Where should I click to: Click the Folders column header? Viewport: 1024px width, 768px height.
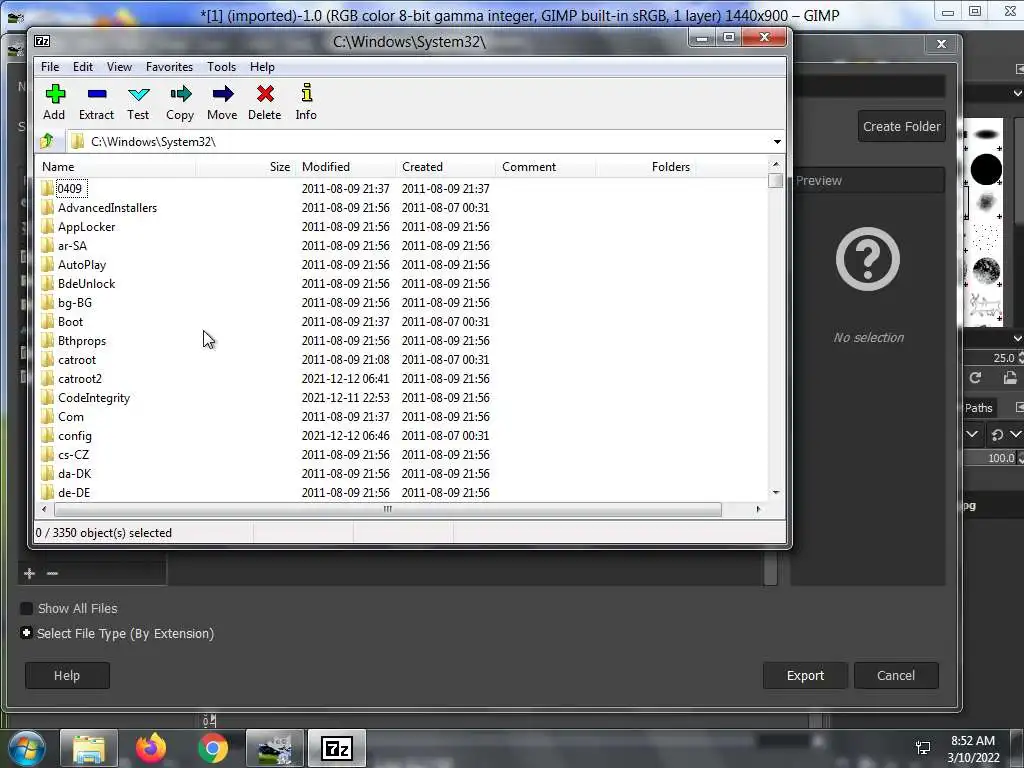point(646,167)
